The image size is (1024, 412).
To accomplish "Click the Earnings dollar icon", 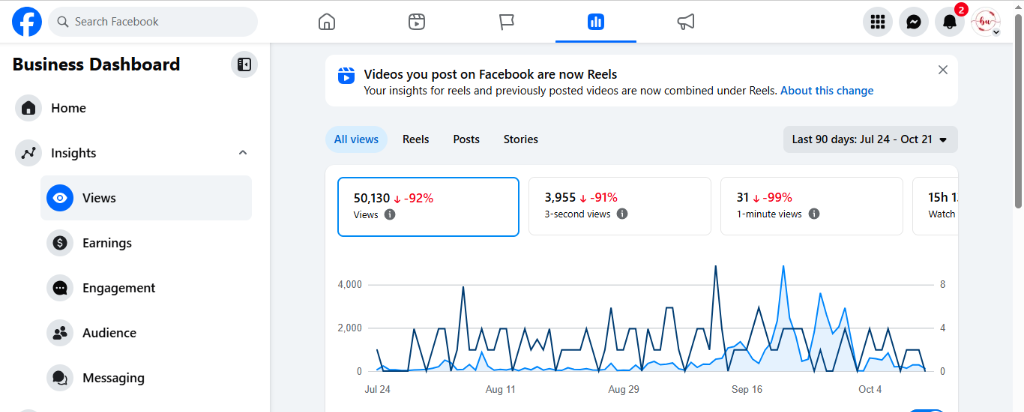I will click(60, 243).
